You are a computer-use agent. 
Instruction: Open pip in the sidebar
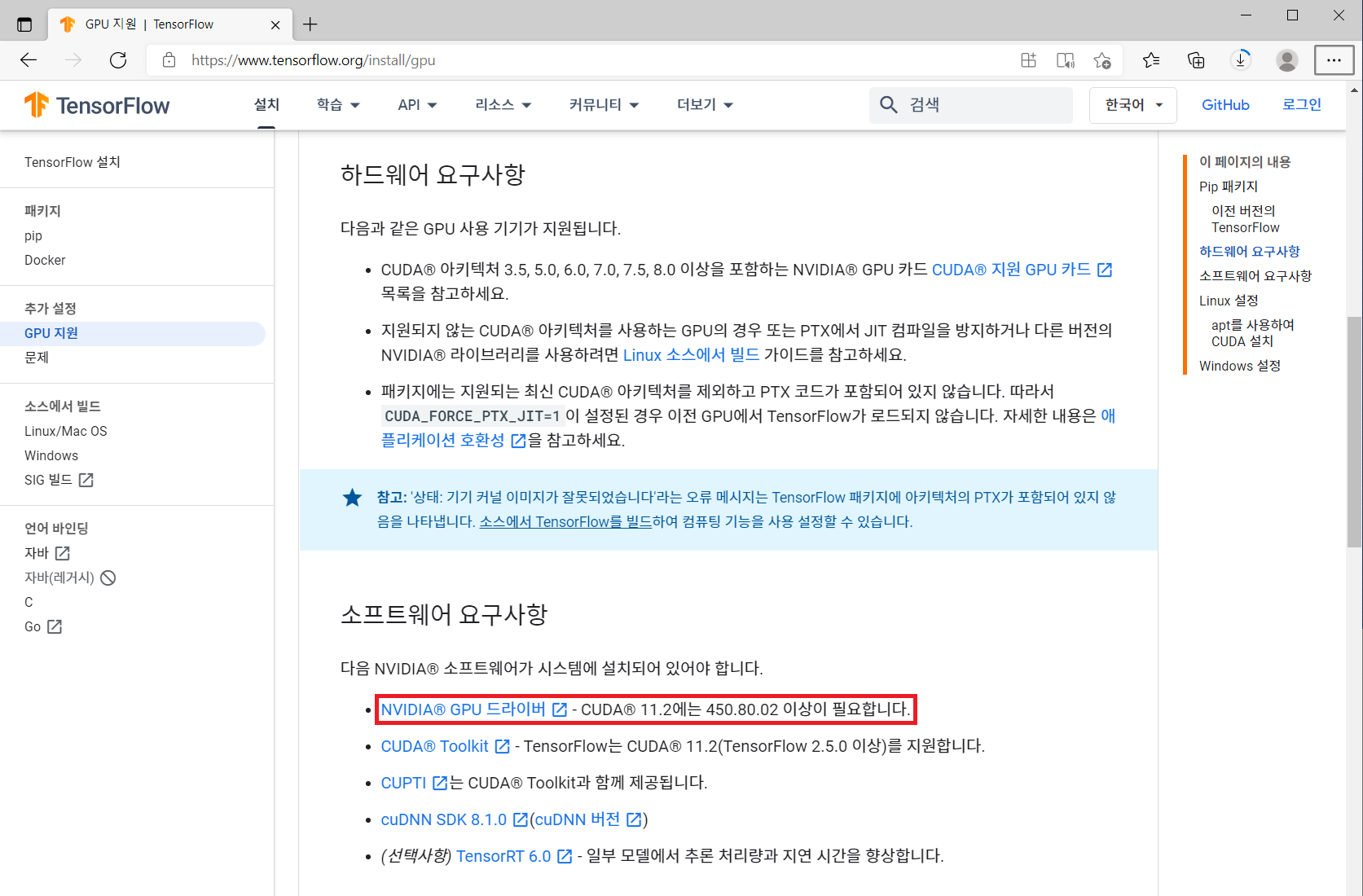(x=33, y=235)
